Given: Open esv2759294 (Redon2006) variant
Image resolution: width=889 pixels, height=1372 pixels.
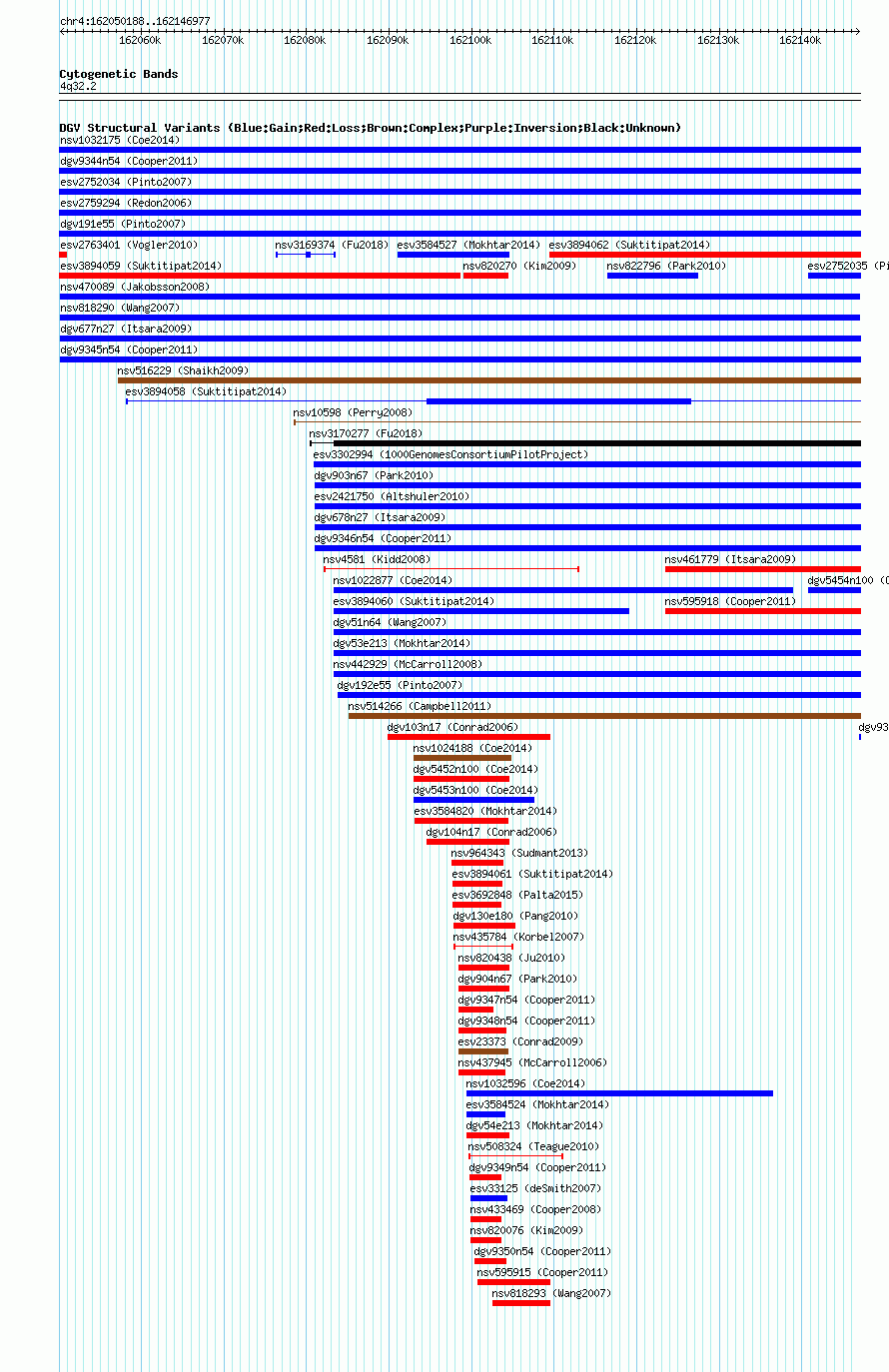Looking at the screenshot, I should [x=126, y=203].
